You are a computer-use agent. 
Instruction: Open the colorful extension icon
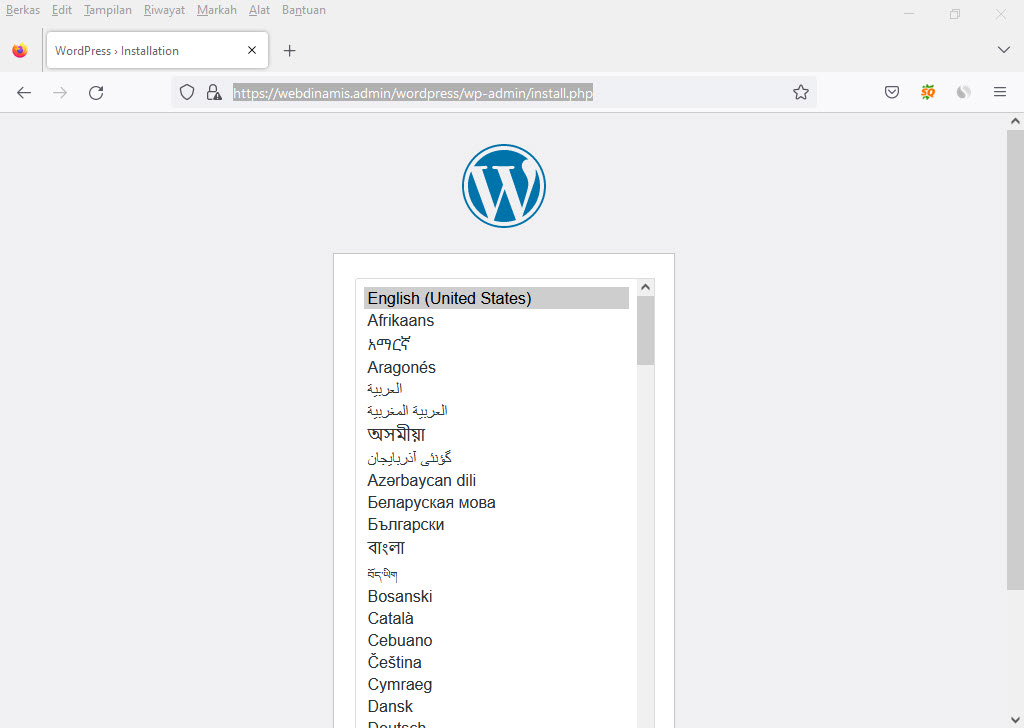coord(927,92)
